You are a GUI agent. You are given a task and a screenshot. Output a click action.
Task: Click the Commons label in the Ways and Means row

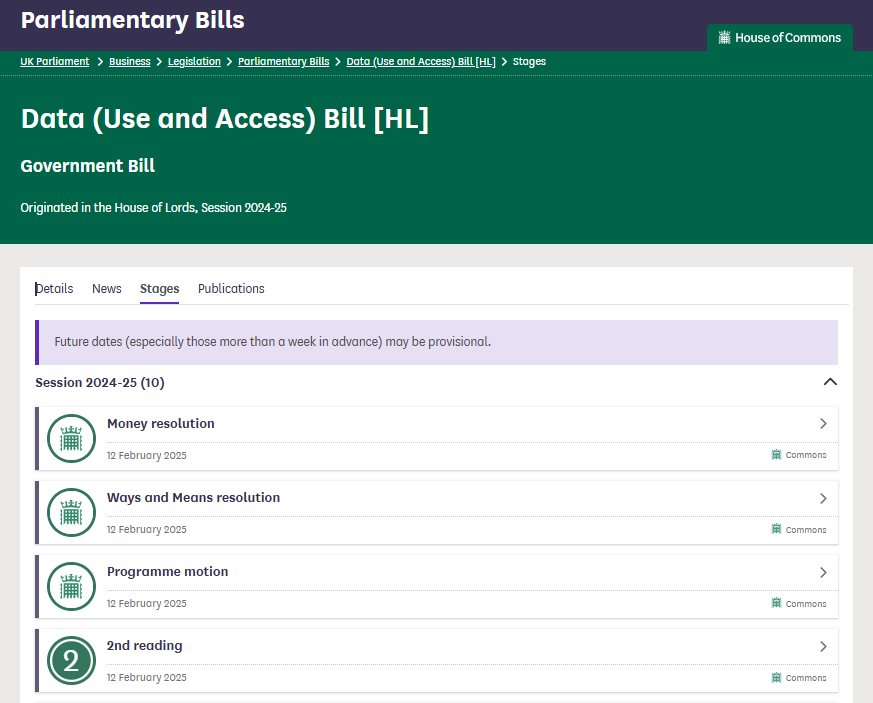806,529
